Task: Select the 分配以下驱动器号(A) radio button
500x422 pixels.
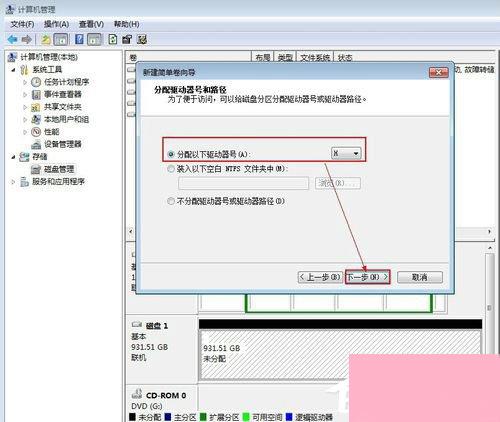Action: 171,154
